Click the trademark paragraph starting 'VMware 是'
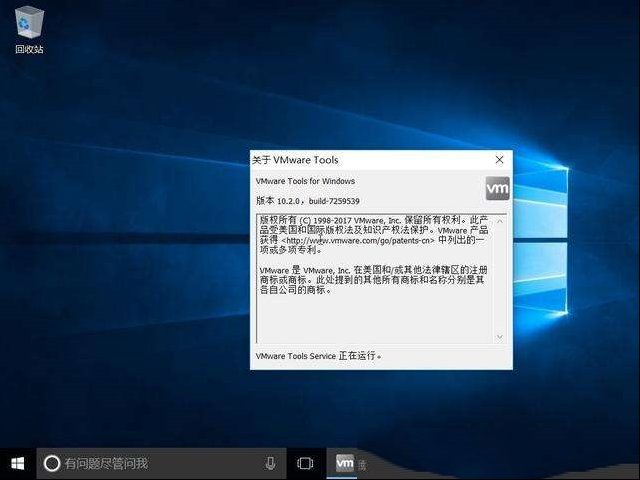The image size is (640, 480). (x=373, y=280)
